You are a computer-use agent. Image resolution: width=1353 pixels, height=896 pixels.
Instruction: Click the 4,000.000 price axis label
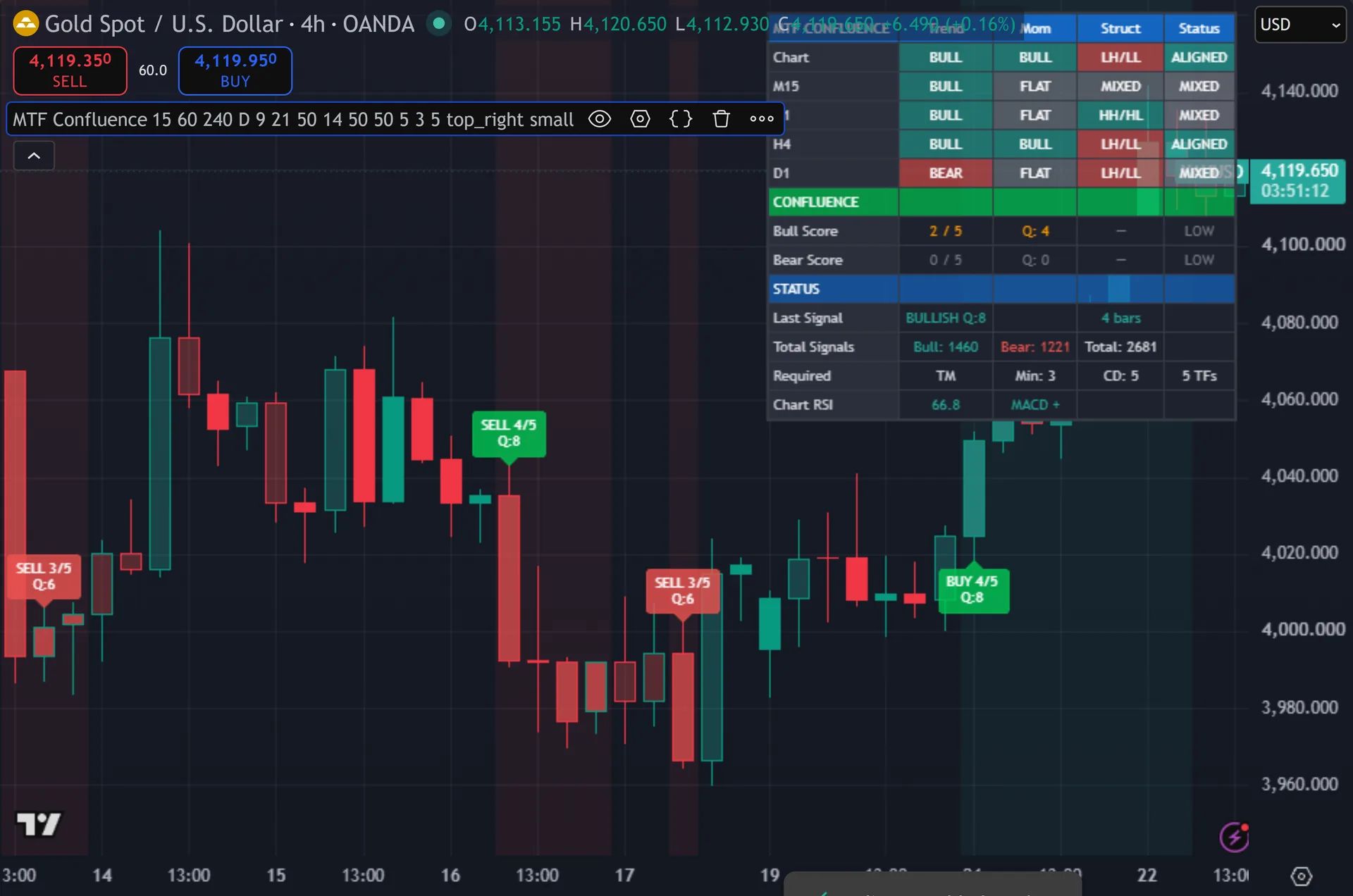pyautogui.click(x=1303, y=629)
